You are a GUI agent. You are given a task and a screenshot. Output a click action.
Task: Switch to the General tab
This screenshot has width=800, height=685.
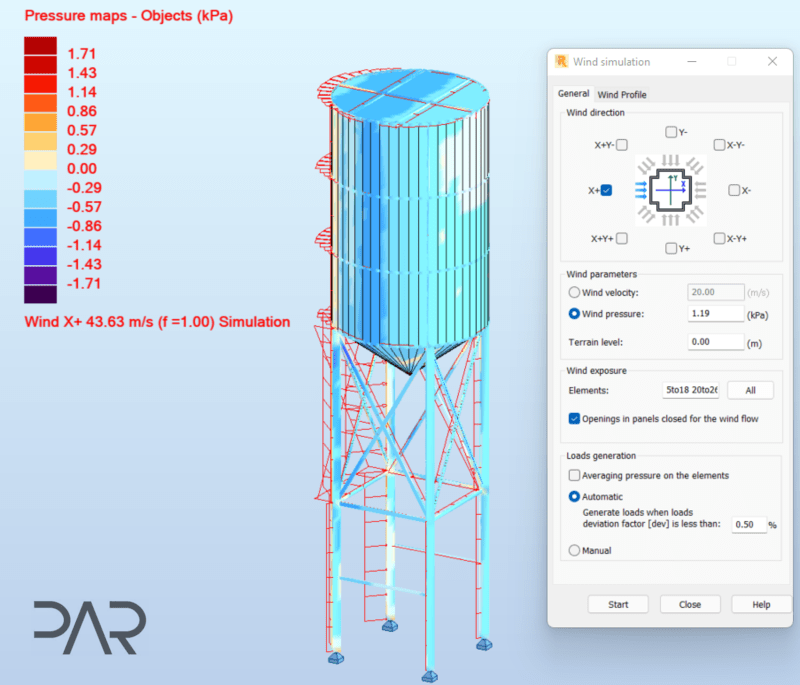point(573,94)
